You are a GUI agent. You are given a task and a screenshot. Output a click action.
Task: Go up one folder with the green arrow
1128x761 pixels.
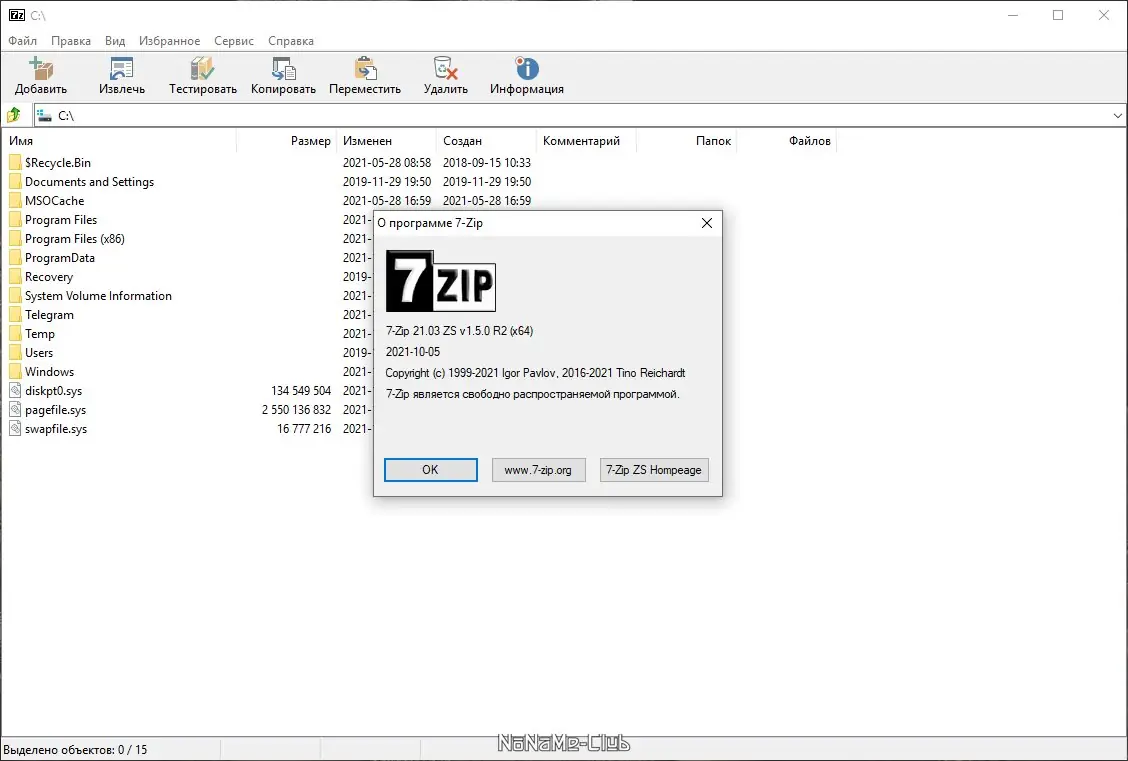point(14,115)
